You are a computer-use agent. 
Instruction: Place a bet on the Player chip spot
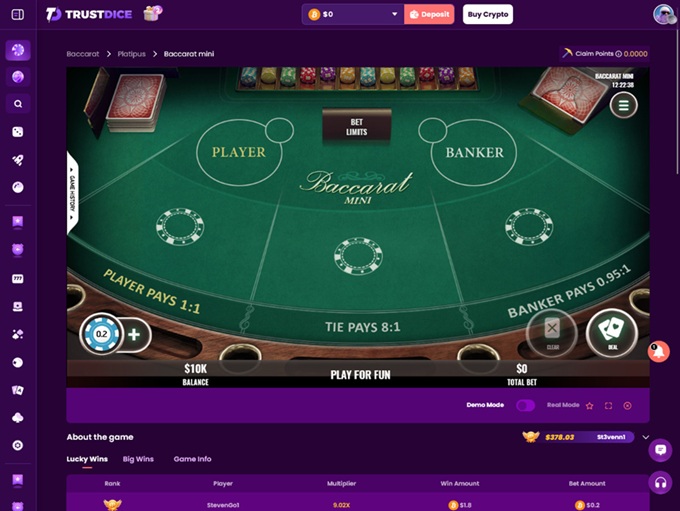(x=180, y=226)
